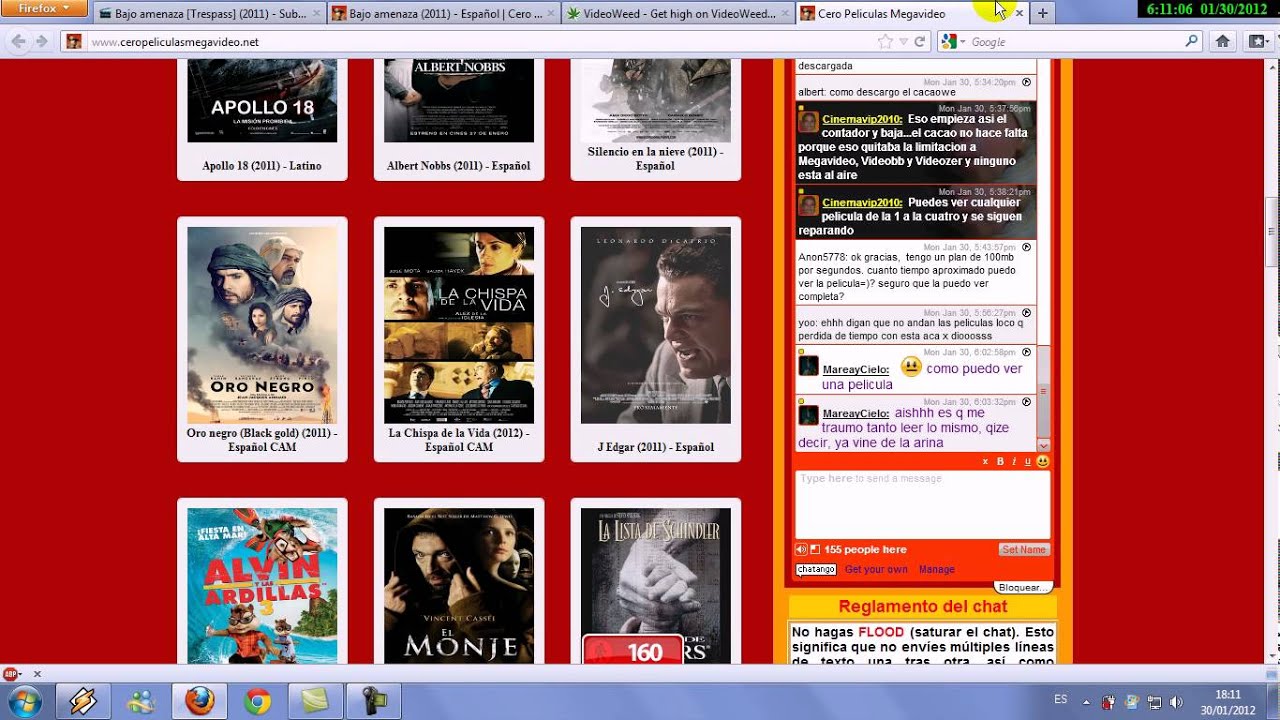Click the Bloquear... Adblock tab

click(x=1024, y=587)
